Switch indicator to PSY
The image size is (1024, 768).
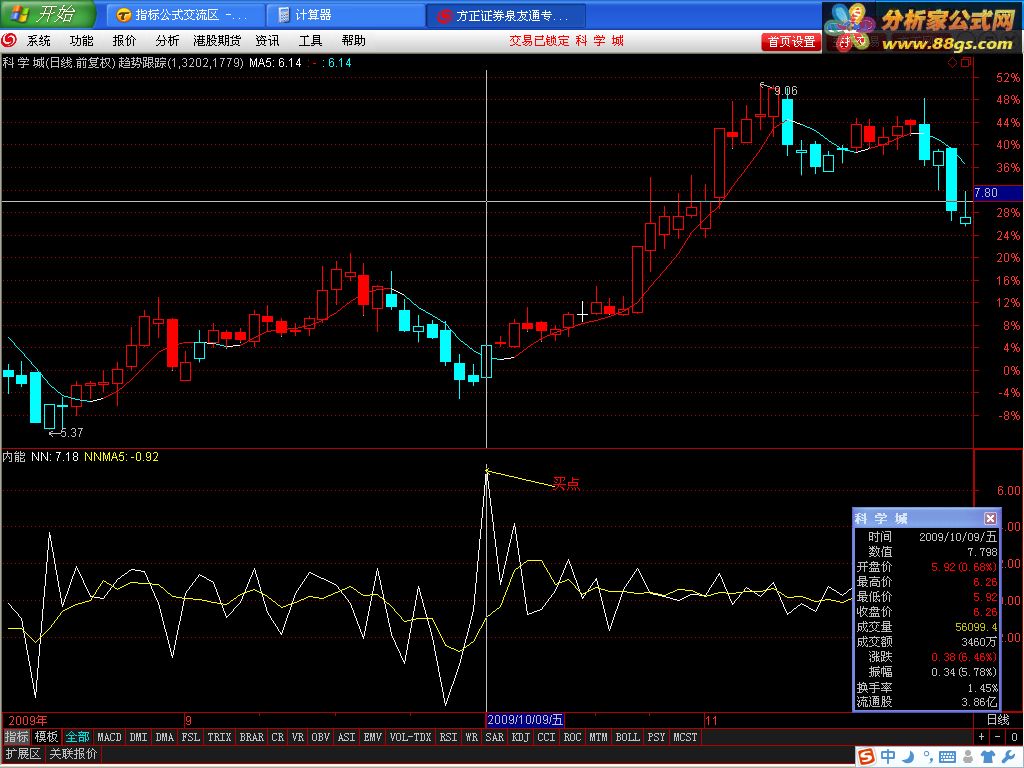coord(656,737)
